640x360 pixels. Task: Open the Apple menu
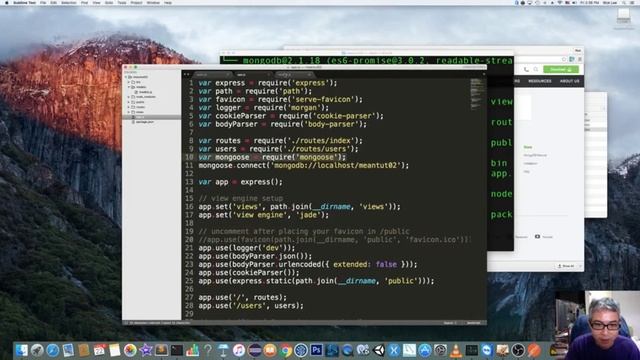[x=6, y=2]
